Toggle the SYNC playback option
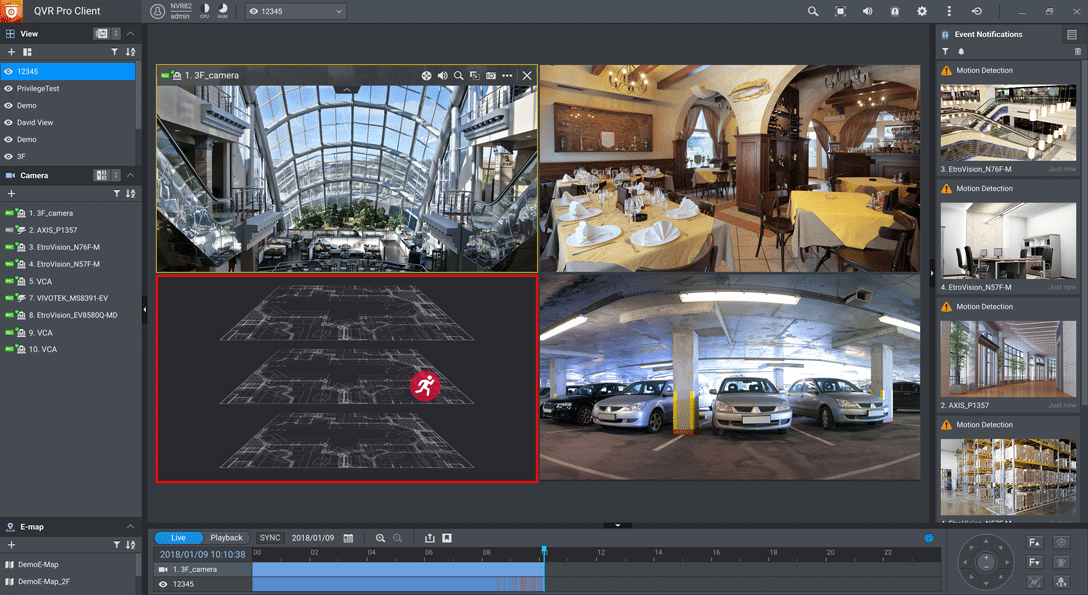This screenshot has width=1088, height=595. [x=270, y=538]
